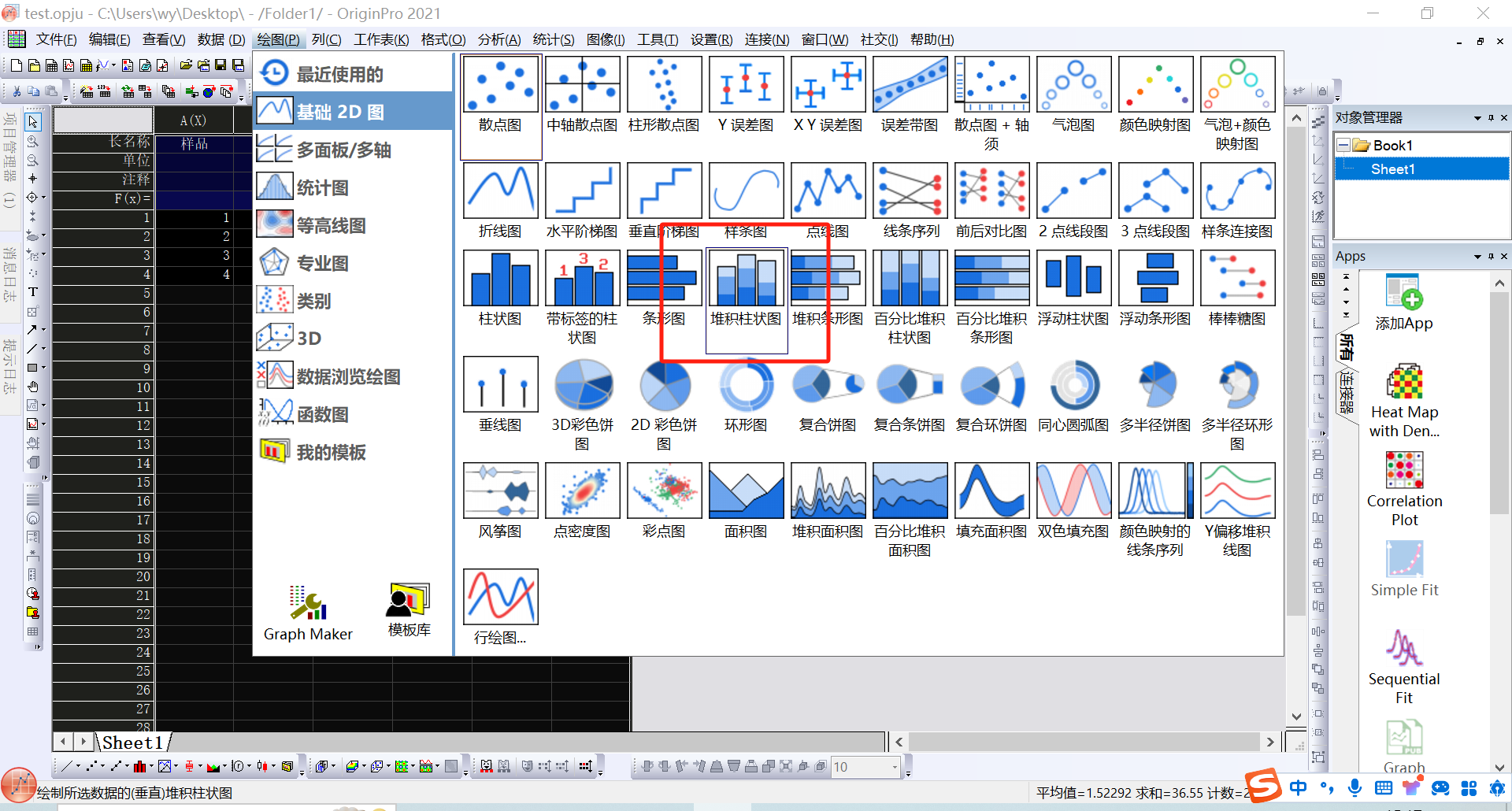Screen dimensions: 1512x811
Task: Open the Statistics plot (统计图) category
Action: click(x=323, y=187)
